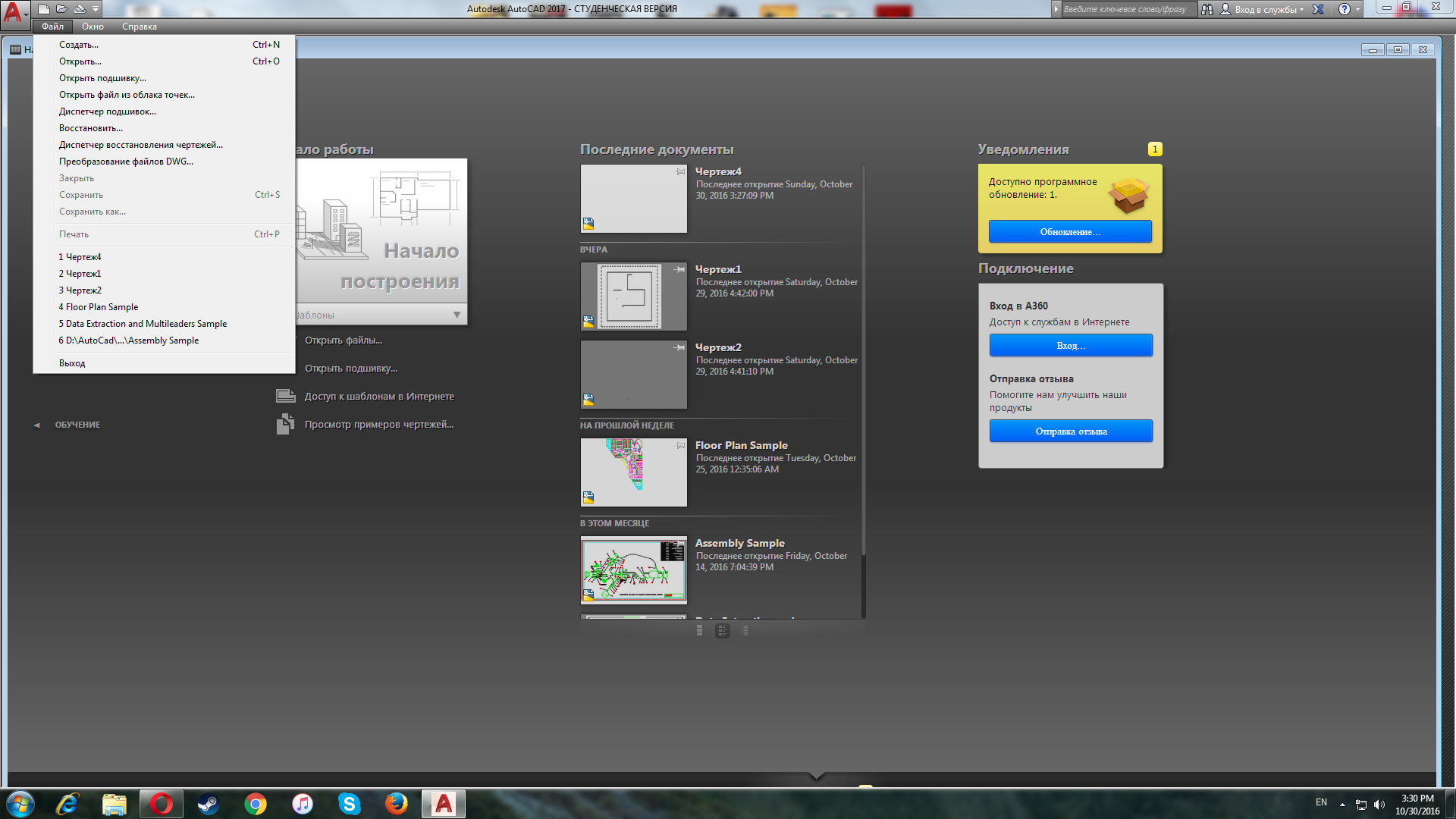Click the sample drawings document icon
This screenshot has height=819, width=1456.
(286, 424)
